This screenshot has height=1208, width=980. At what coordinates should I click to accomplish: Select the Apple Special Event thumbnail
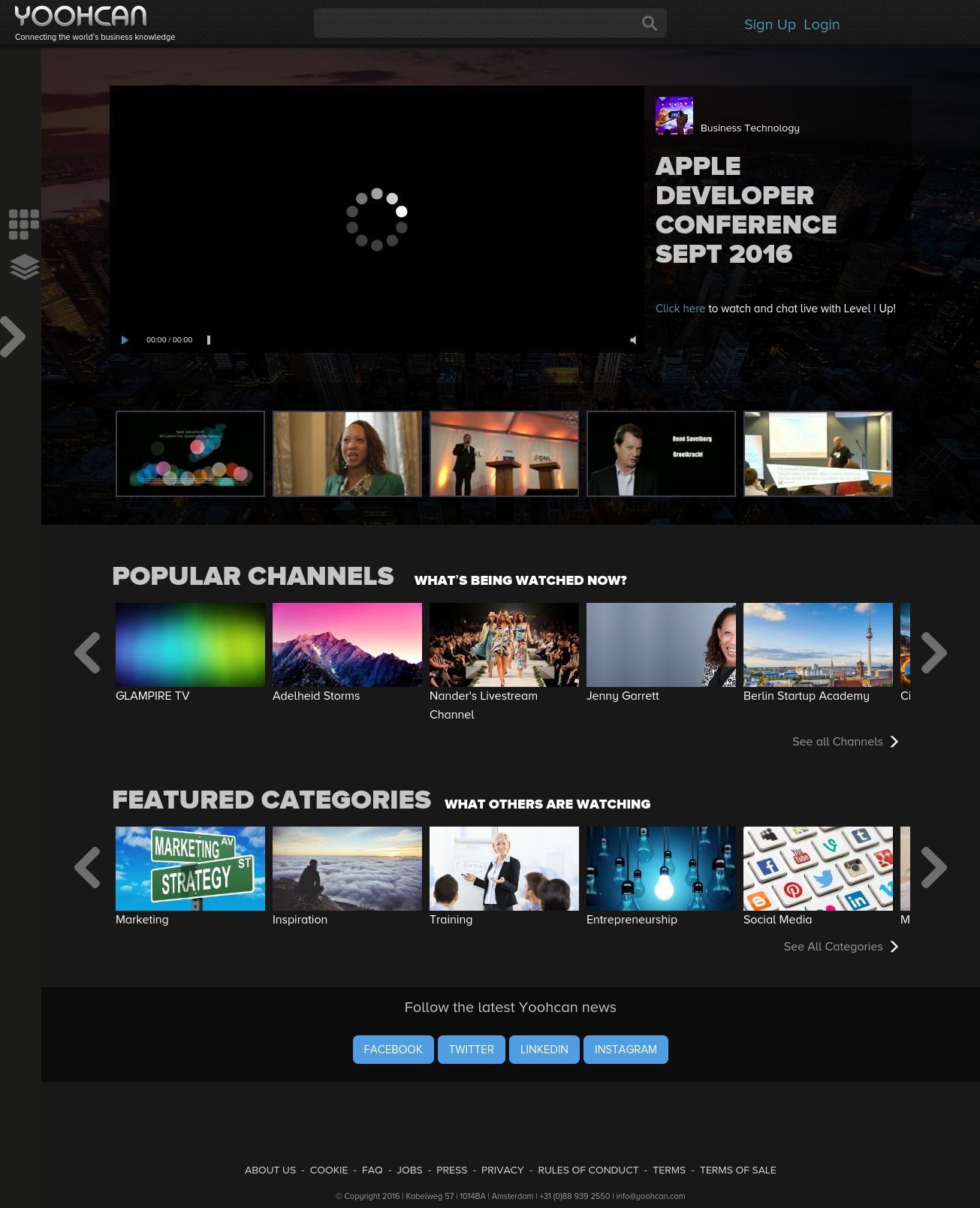191,453
